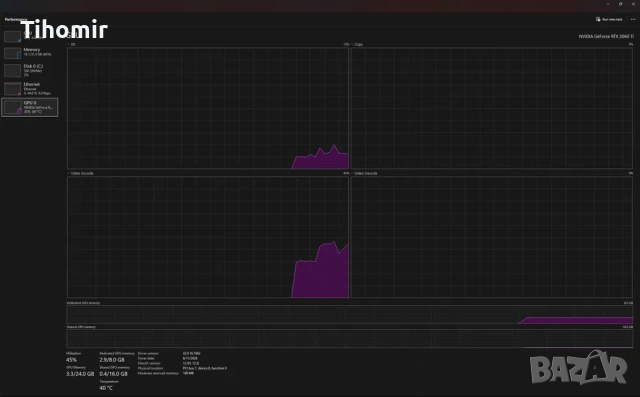Select Disk 0 (C:) in the sidebar
The image size is (640, 397).
point(29,70)
